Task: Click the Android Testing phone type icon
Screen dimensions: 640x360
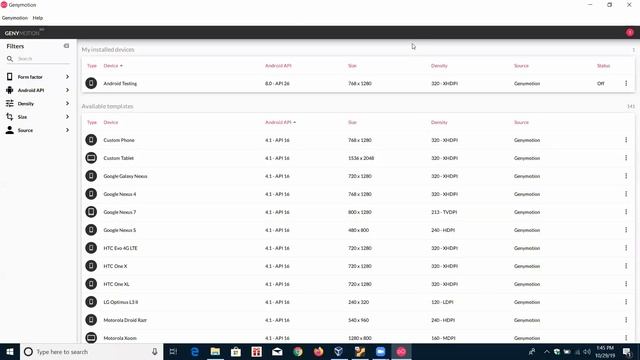Action: coord(91,83)
